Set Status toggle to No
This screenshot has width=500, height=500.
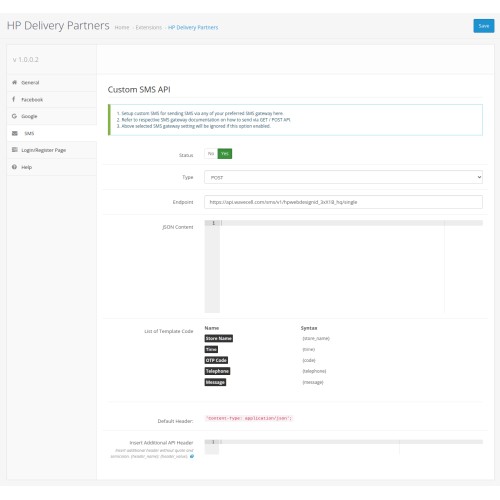(211, 154)
